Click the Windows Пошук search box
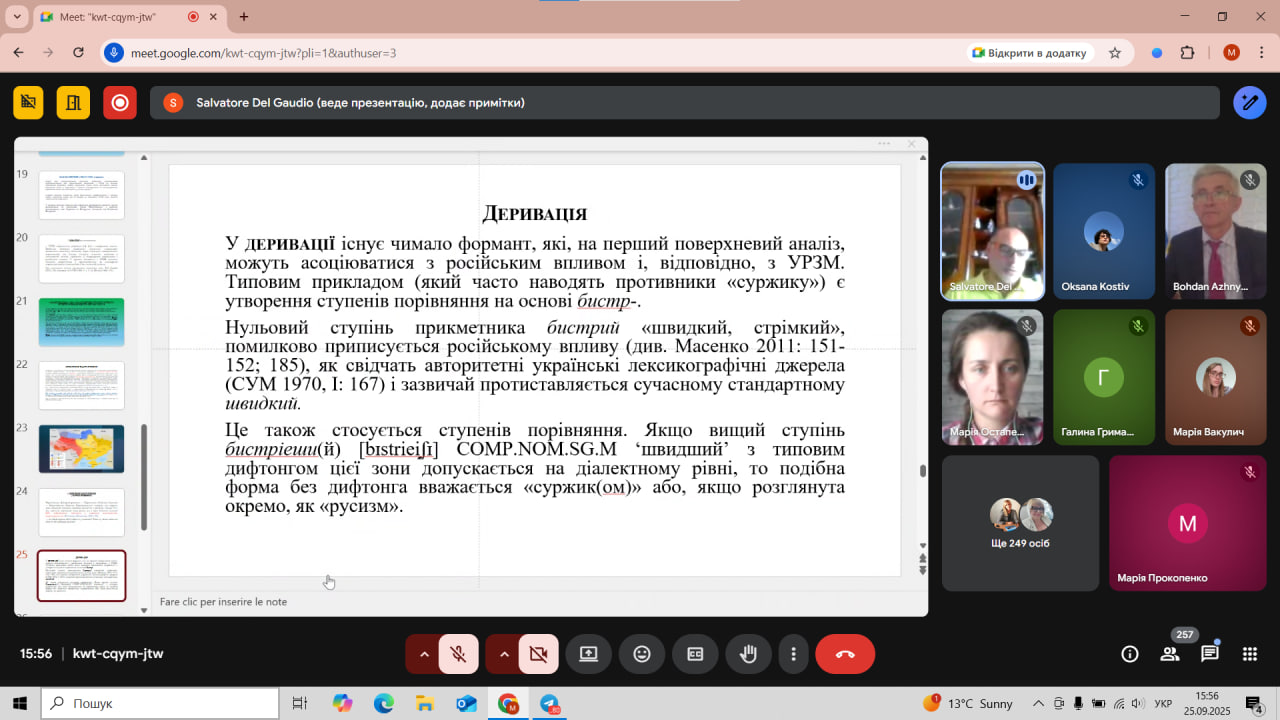This screenshot has height=720, width=1280. pyautogui.click(x=160, y=703)
